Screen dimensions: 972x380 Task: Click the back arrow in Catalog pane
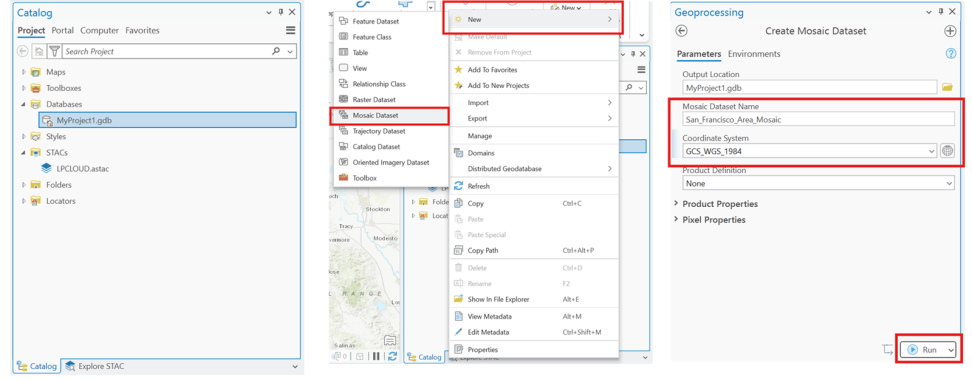click(x=22, y=52)
